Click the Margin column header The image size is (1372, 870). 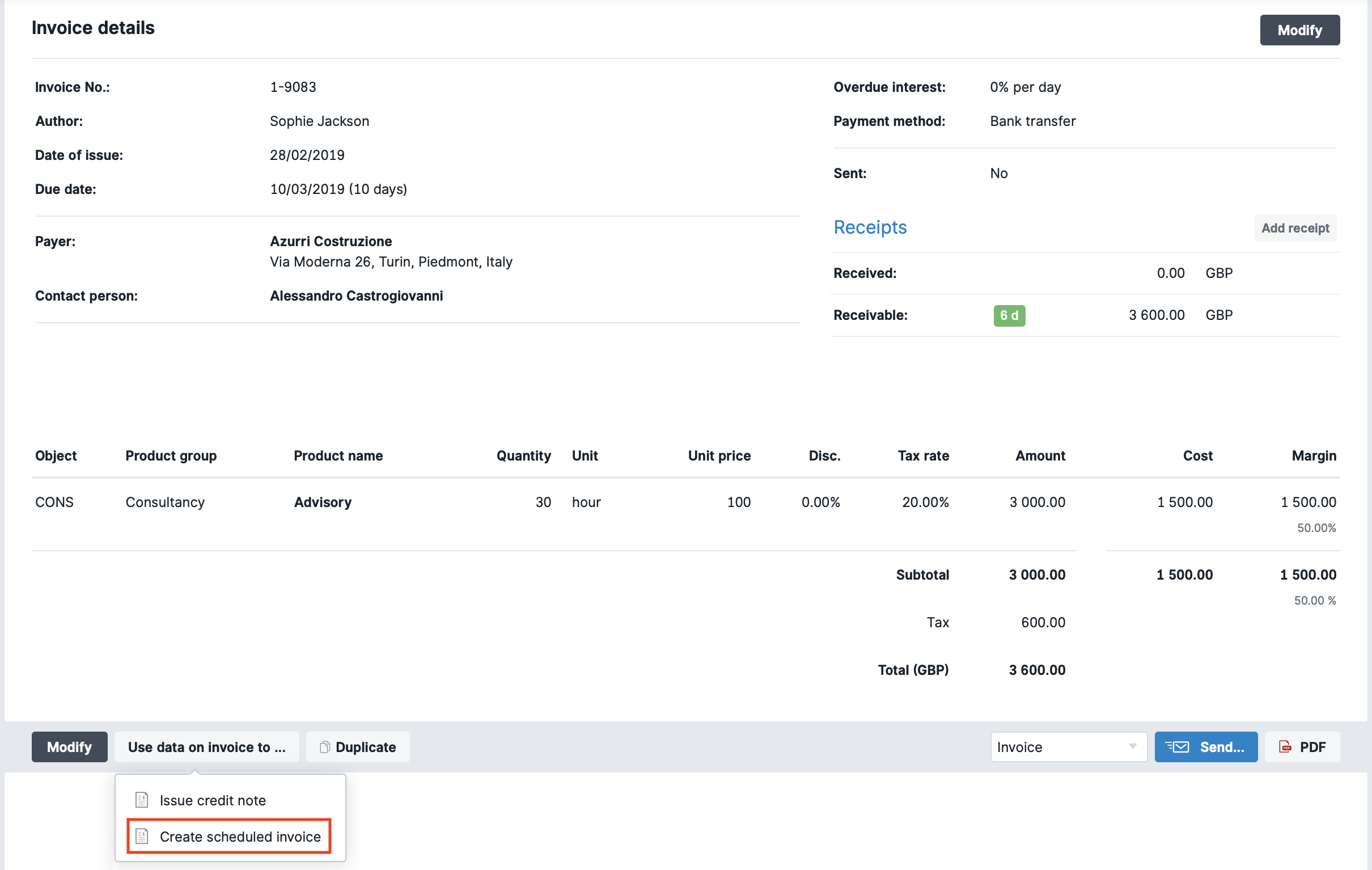click(1314, 455)
